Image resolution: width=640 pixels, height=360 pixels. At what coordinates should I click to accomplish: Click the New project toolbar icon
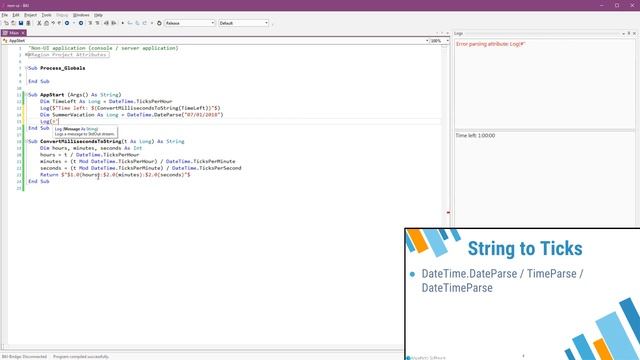(x=6, y=23)
